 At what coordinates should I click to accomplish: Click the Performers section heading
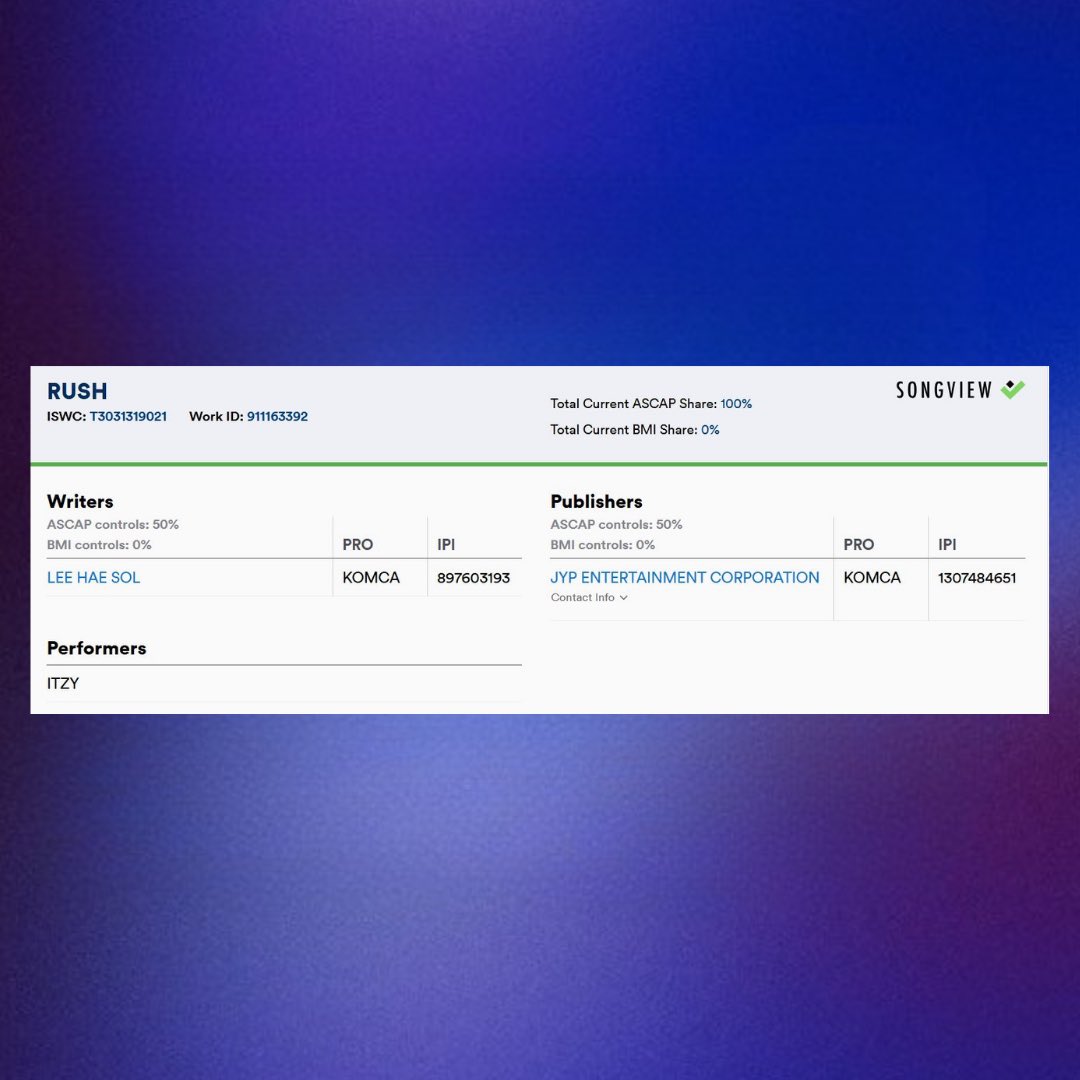(x=96, y=648)
